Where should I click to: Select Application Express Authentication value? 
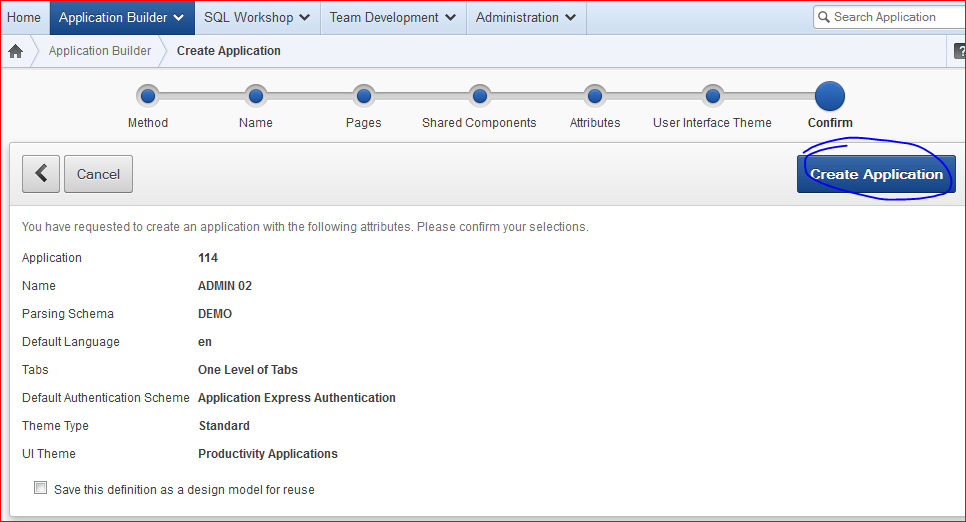click(297, 398)
